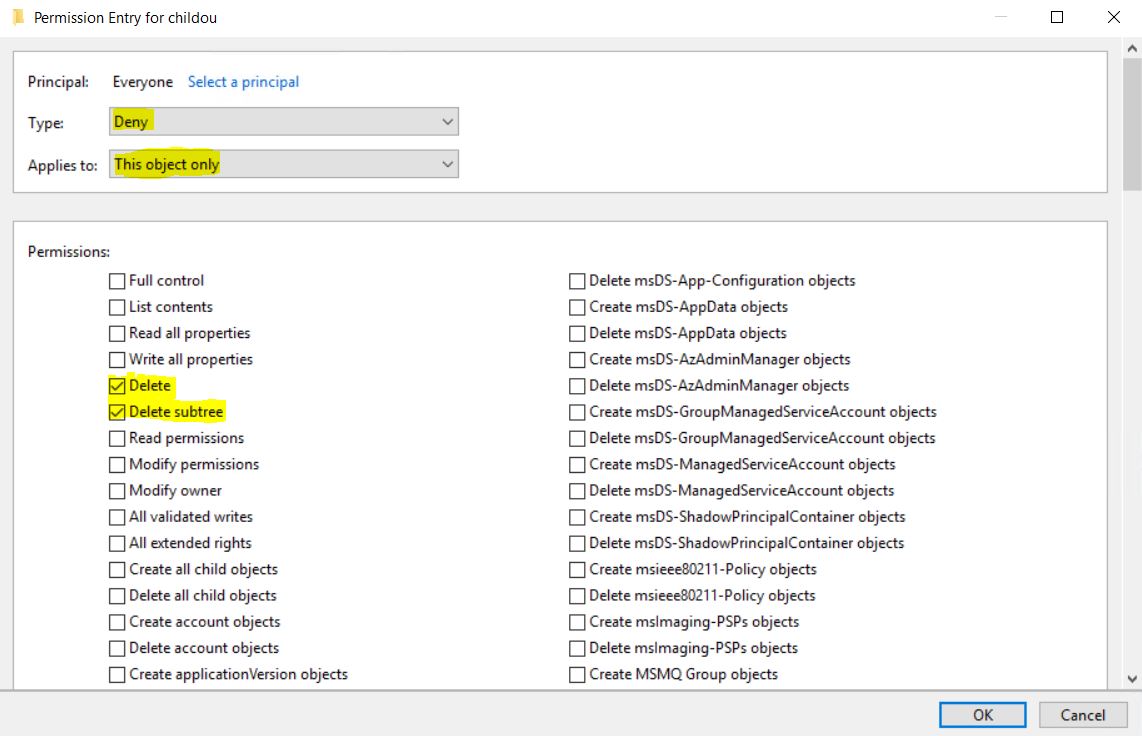Check Write all properties
Viewport: 1142px width, 736px height.
tap(117, 360)
